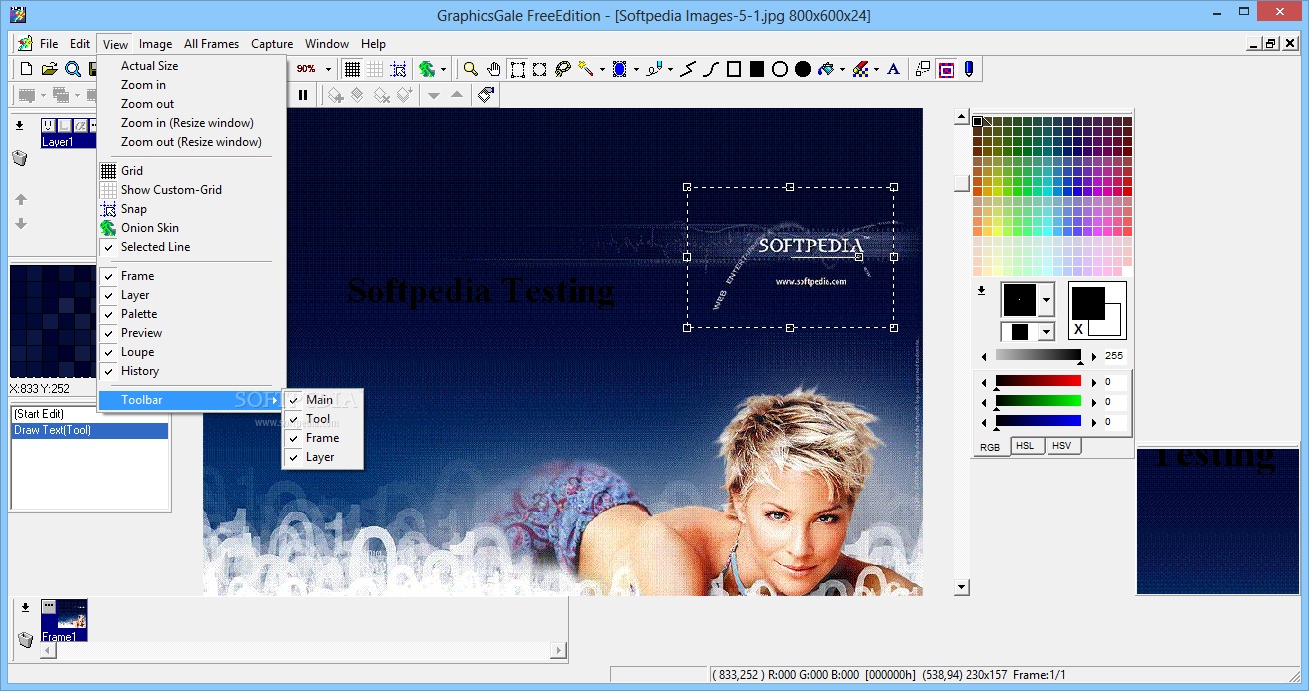
Task: Select the straight line tool
Action: (688, 69)
